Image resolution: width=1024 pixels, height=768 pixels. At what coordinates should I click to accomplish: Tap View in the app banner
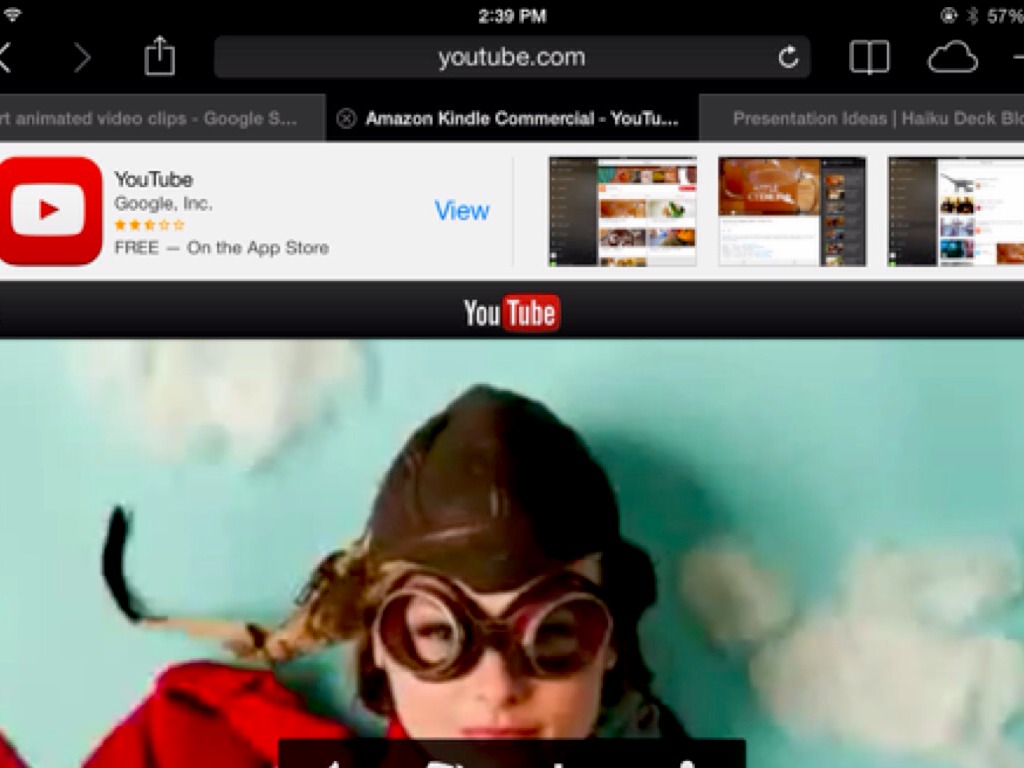pos(461,211)
